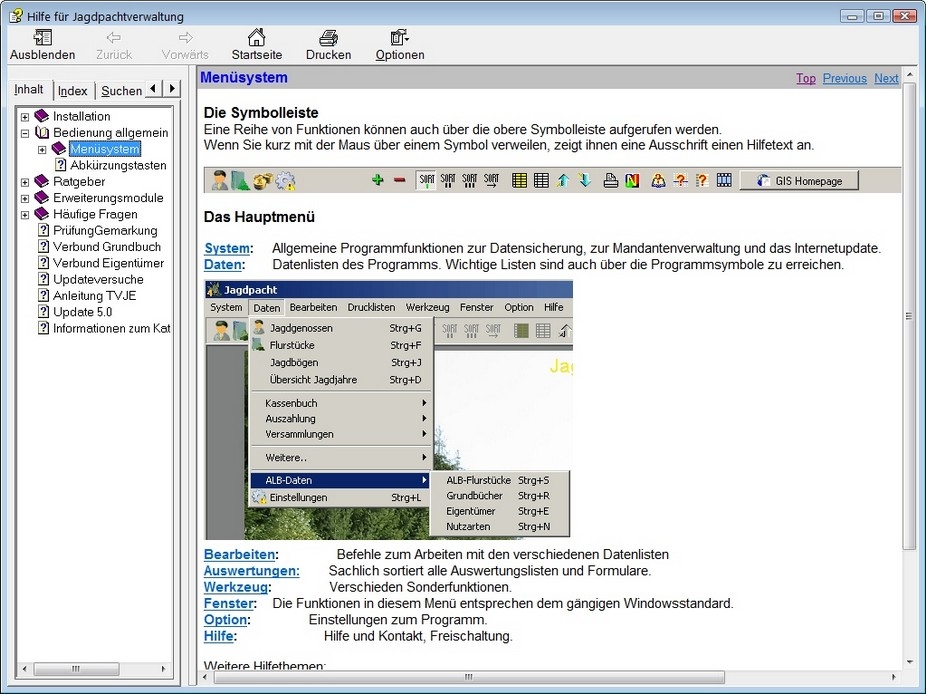Open the Fenster help link
Image resolution: width=926 pixels, height=694 pixels.
(229, 604)
